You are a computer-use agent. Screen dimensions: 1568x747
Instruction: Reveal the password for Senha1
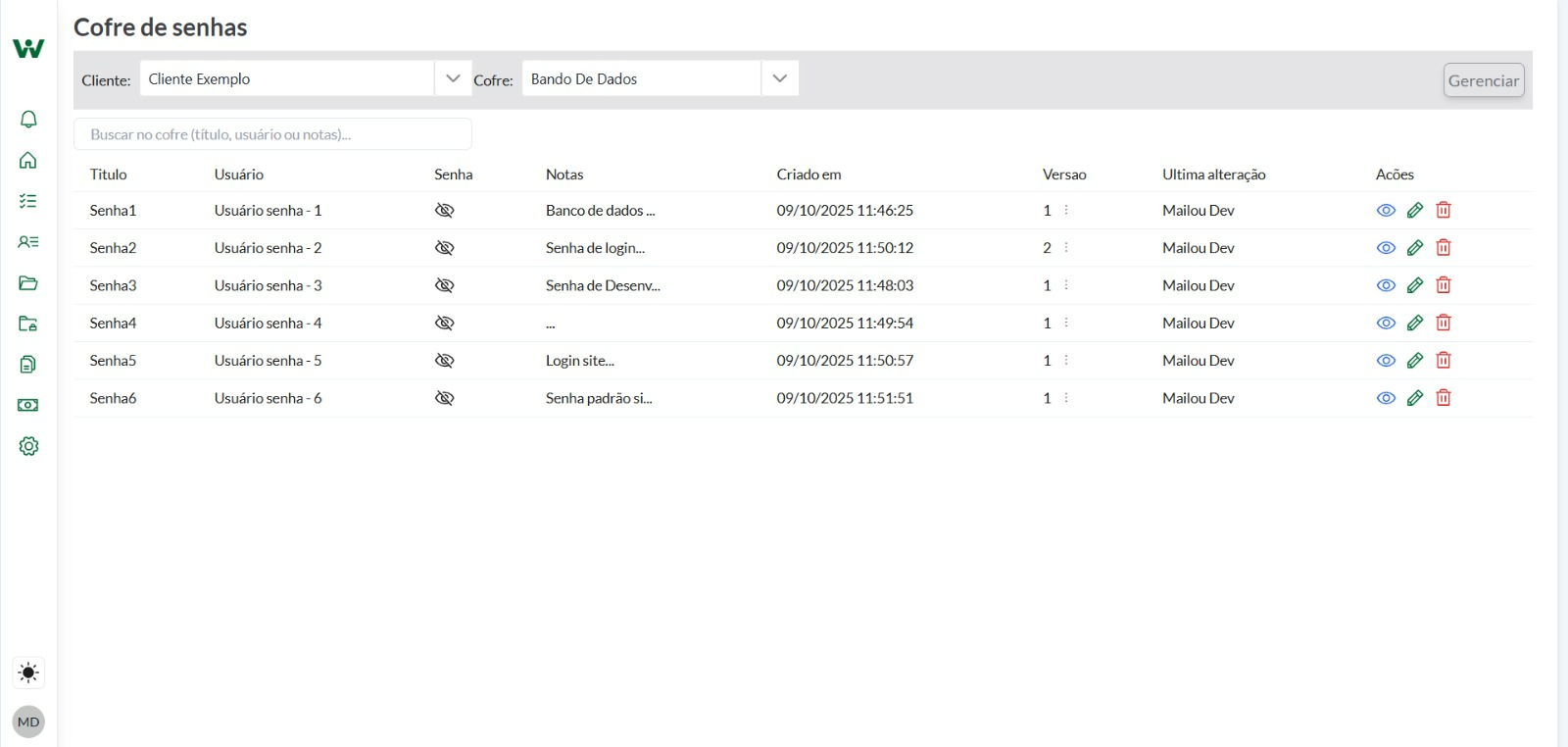point(445,211)
